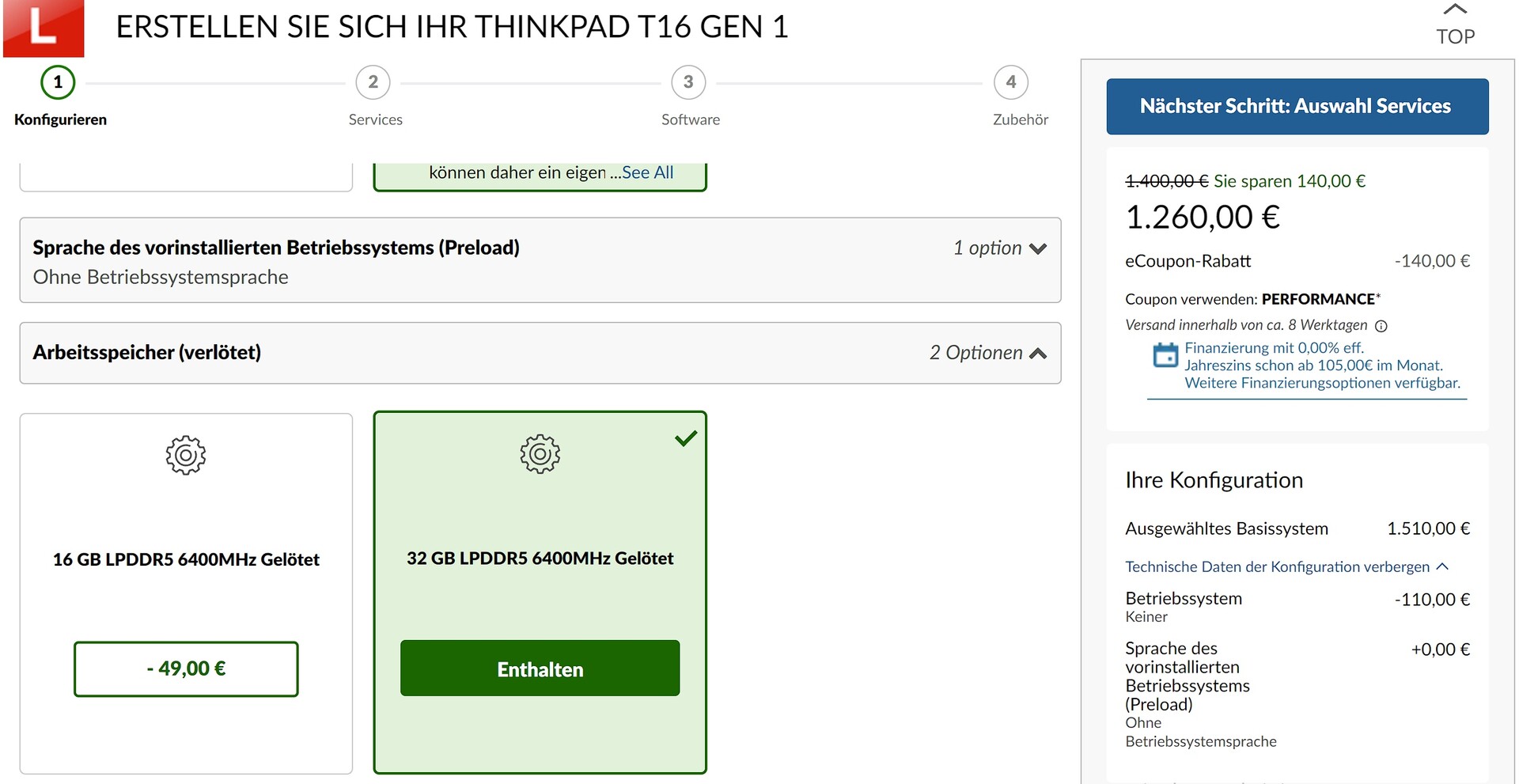Screen dimensions: 1519x784
Task: Click the total price 1.260,00 €
Action: click(1203, 218)
